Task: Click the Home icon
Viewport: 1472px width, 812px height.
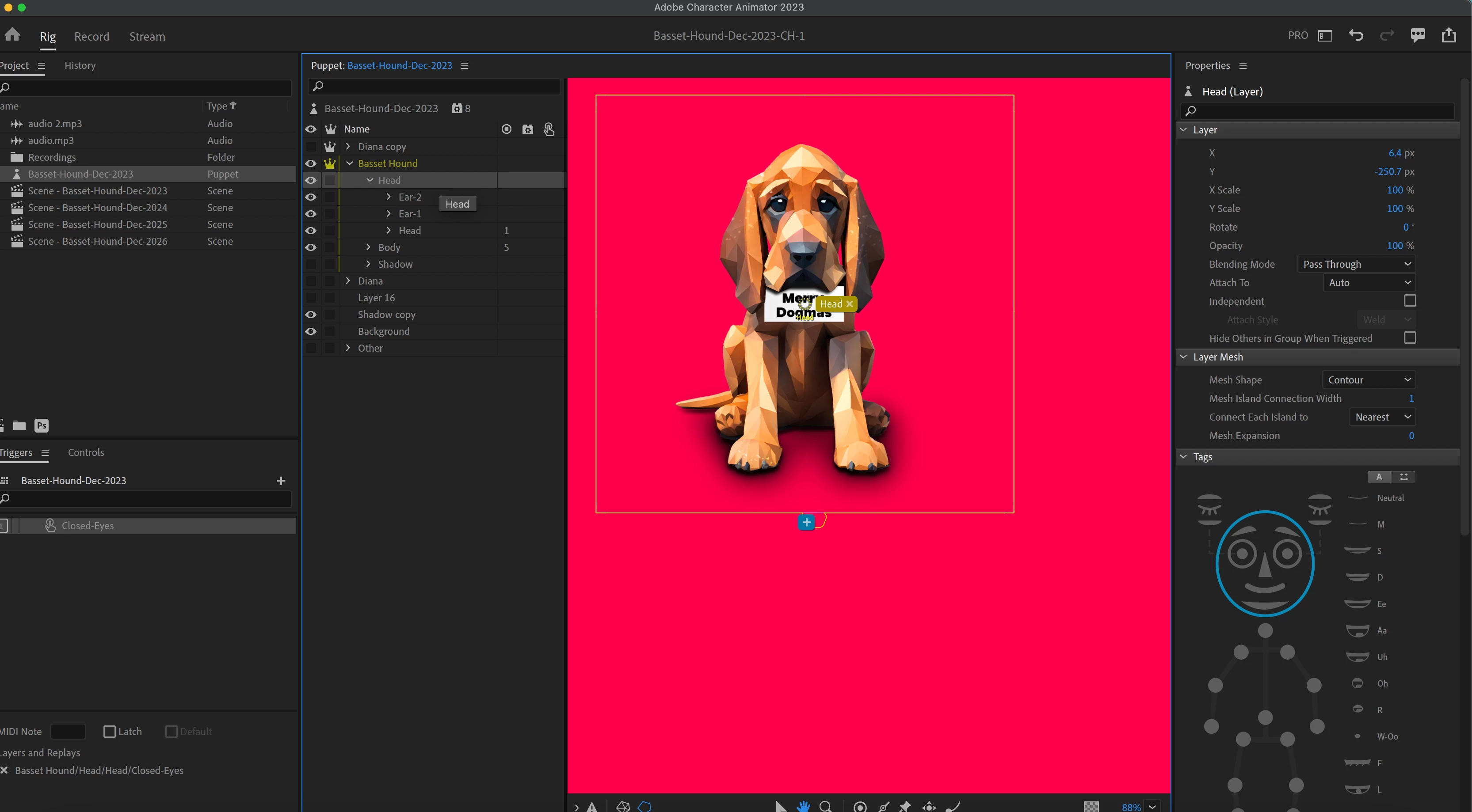Action: [x=12, y=35]
